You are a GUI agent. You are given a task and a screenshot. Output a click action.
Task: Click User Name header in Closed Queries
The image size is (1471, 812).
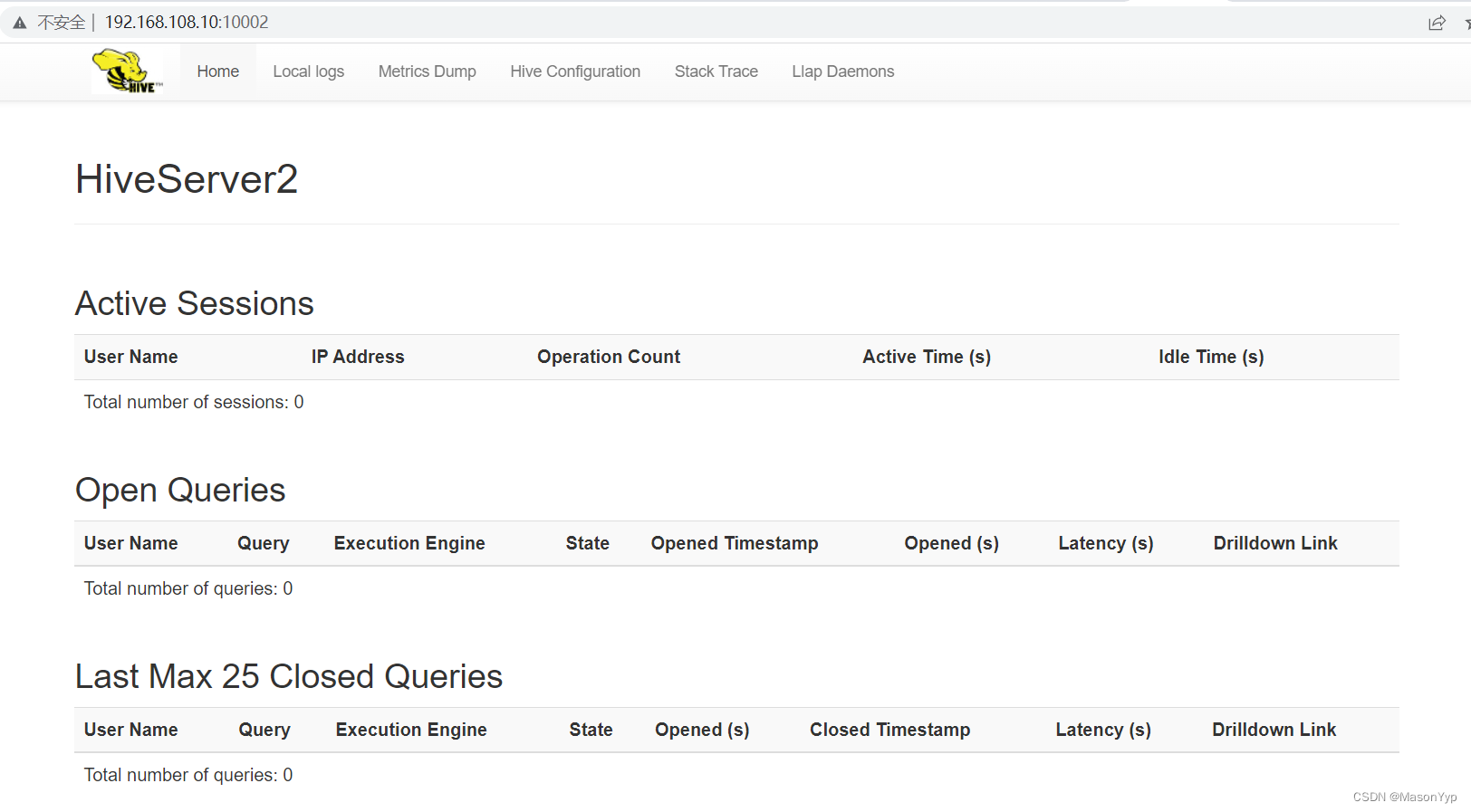coord(131,730)
